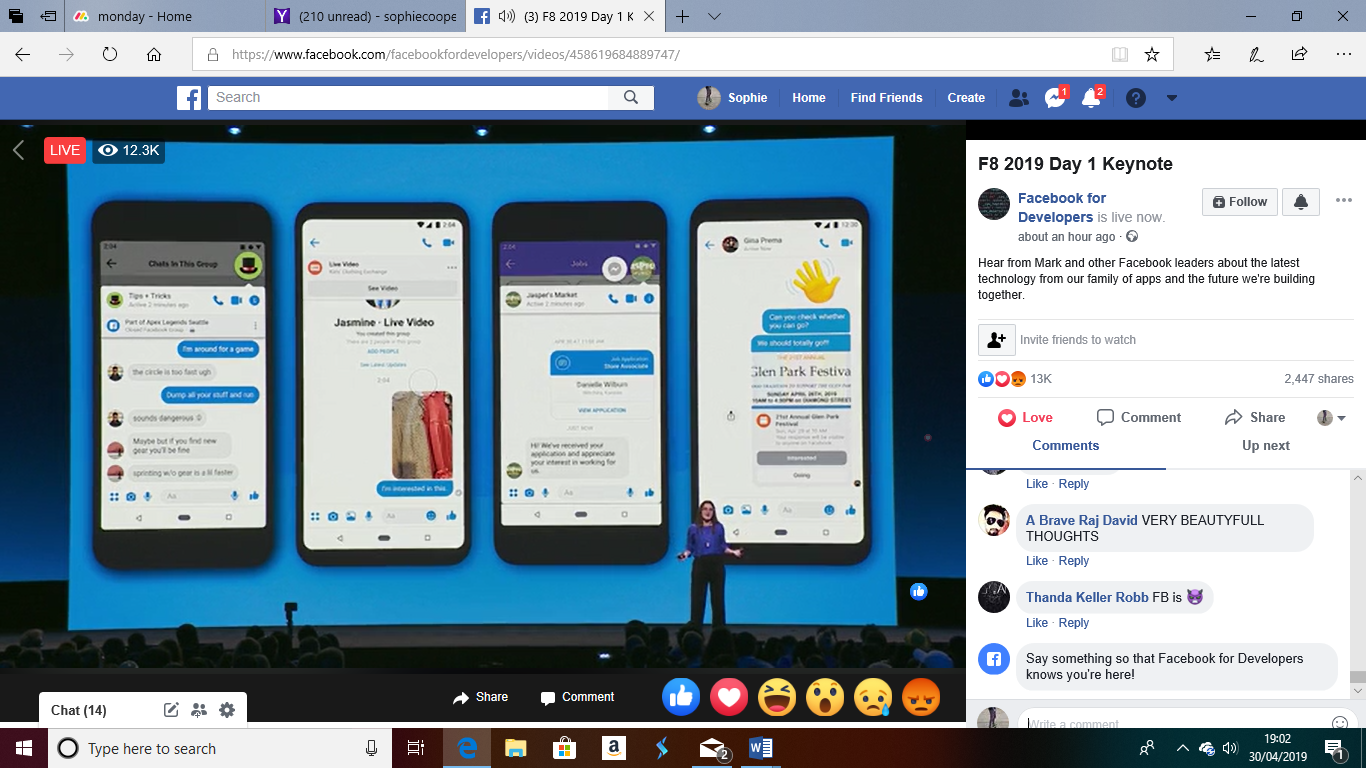1366x768 pixels.
Task: Click Share button in sidebar
Action: [1255, 418]
